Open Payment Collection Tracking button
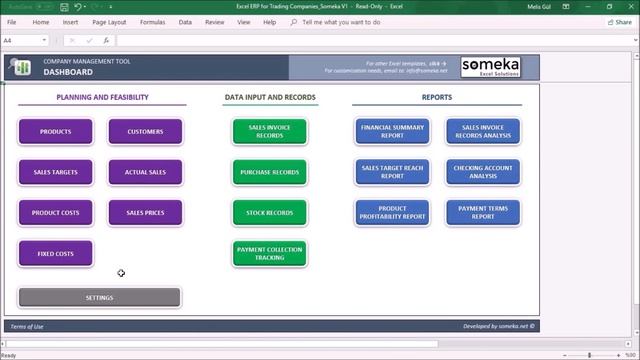Viewport: 640px width, 360px height. (269, 253)
